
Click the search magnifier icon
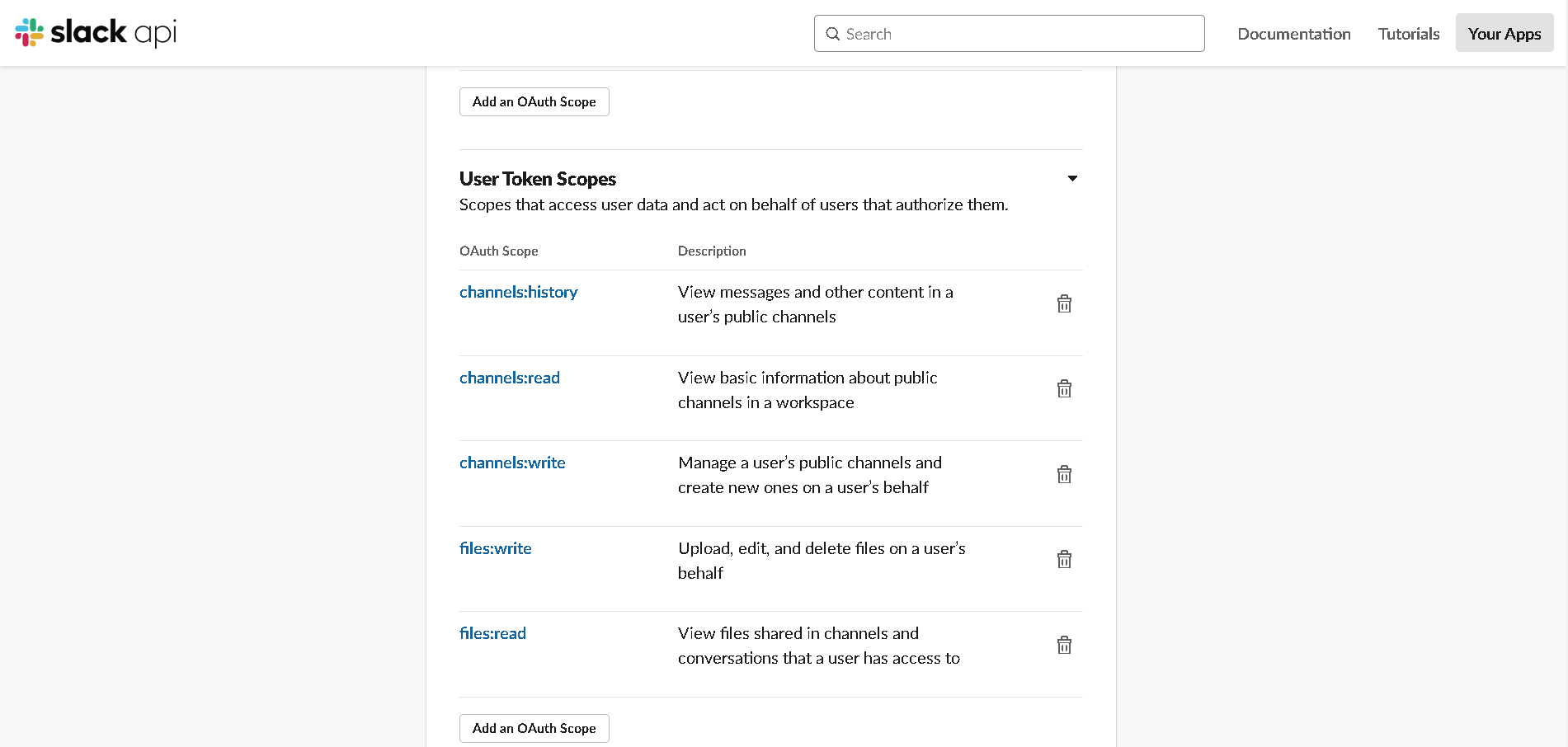click(x=833, y=34)
